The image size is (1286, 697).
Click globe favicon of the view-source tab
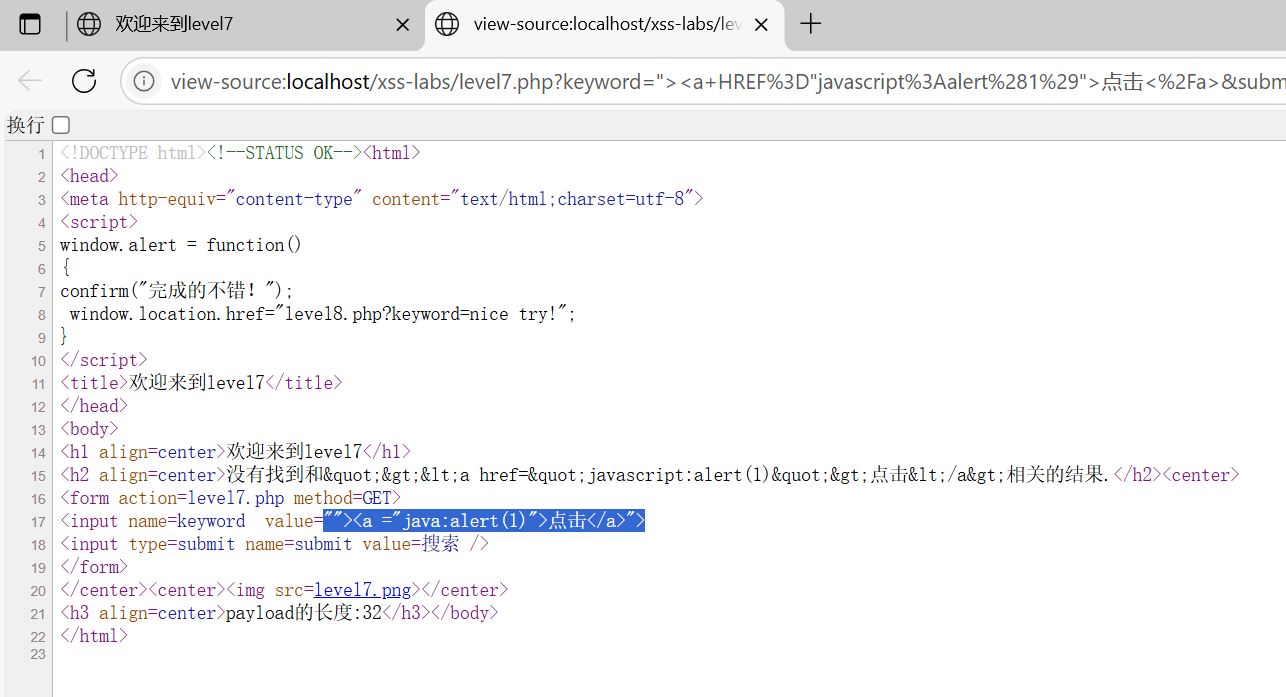[447, 24]
